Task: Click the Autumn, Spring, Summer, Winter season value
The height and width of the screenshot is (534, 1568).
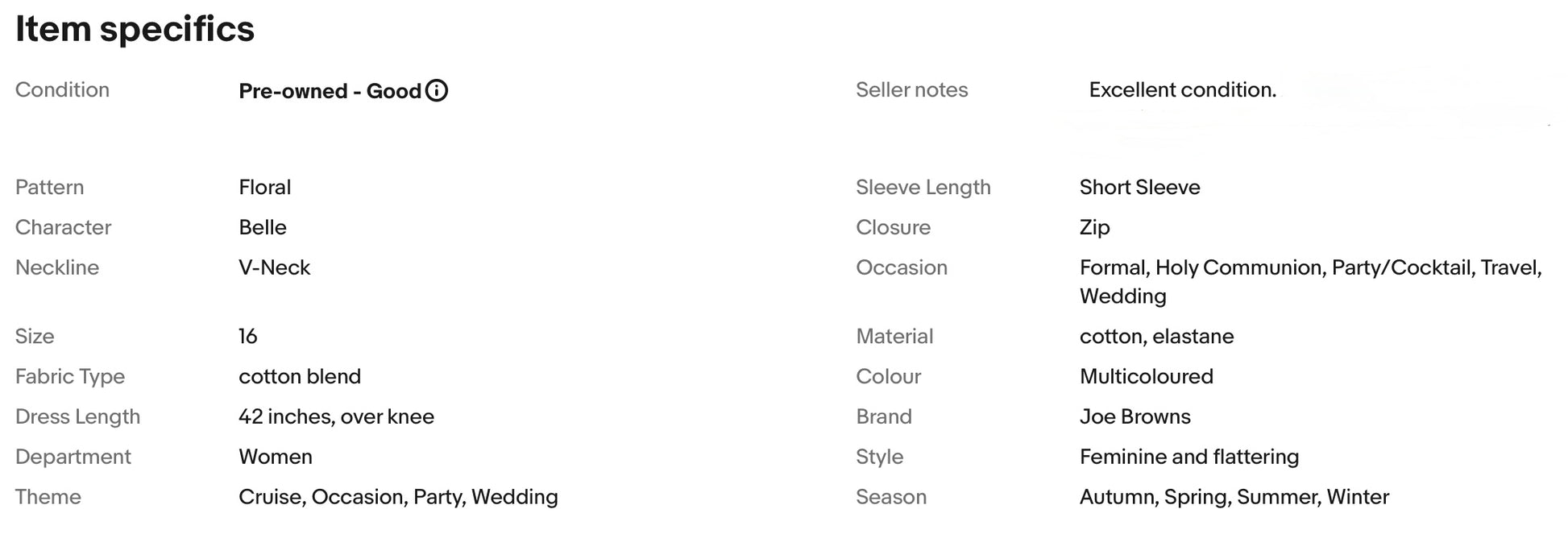Action: [x=1234, y=497]
